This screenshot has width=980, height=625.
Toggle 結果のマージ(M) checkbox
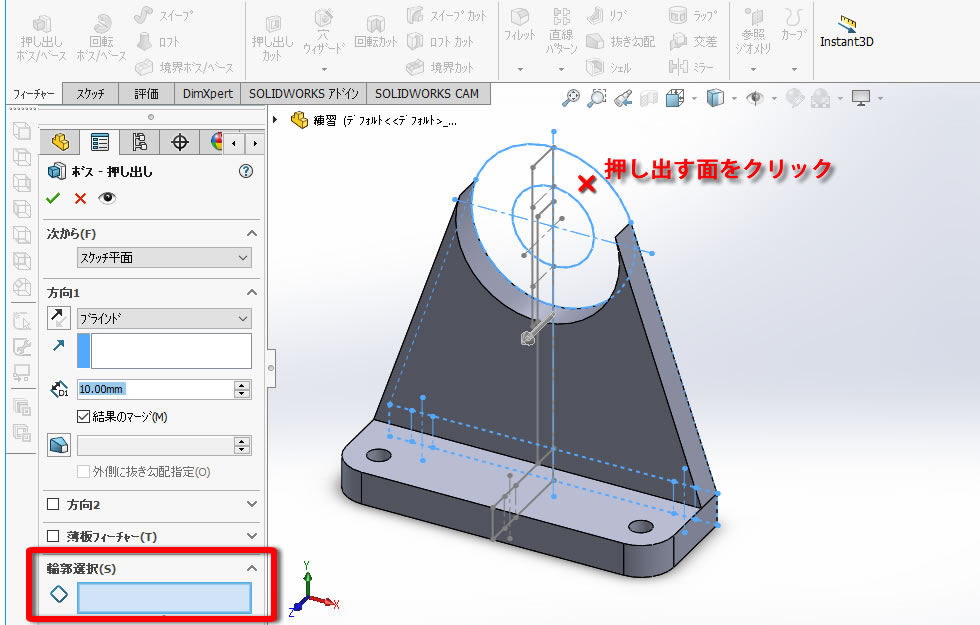click(x=83, y=416)
